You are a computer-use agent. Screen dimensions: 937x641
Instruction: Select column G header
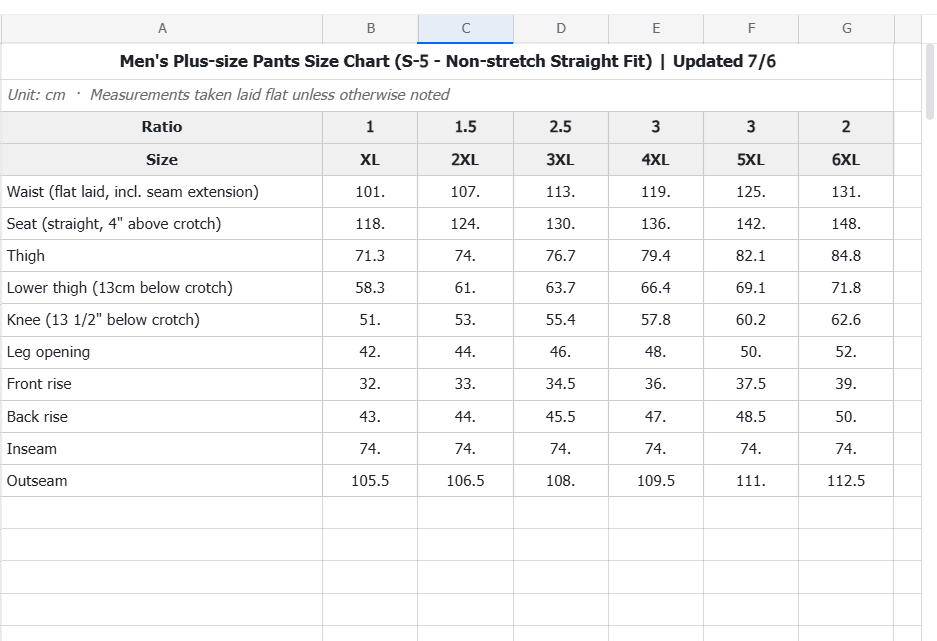pos(846,28)
